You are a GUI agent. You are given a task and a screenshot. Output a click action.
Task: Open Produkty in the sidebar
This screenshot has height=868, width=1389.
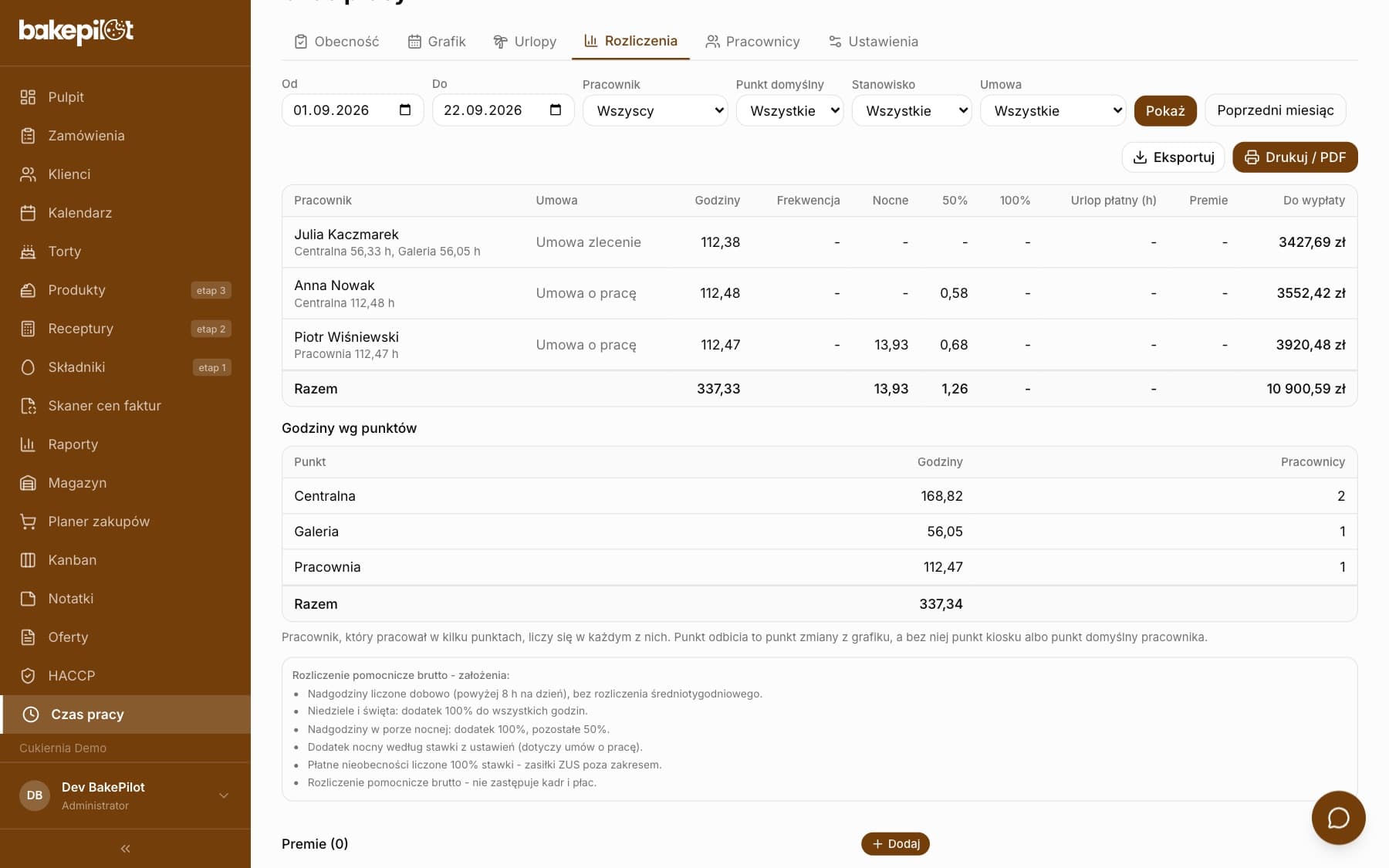coord(125,290)
